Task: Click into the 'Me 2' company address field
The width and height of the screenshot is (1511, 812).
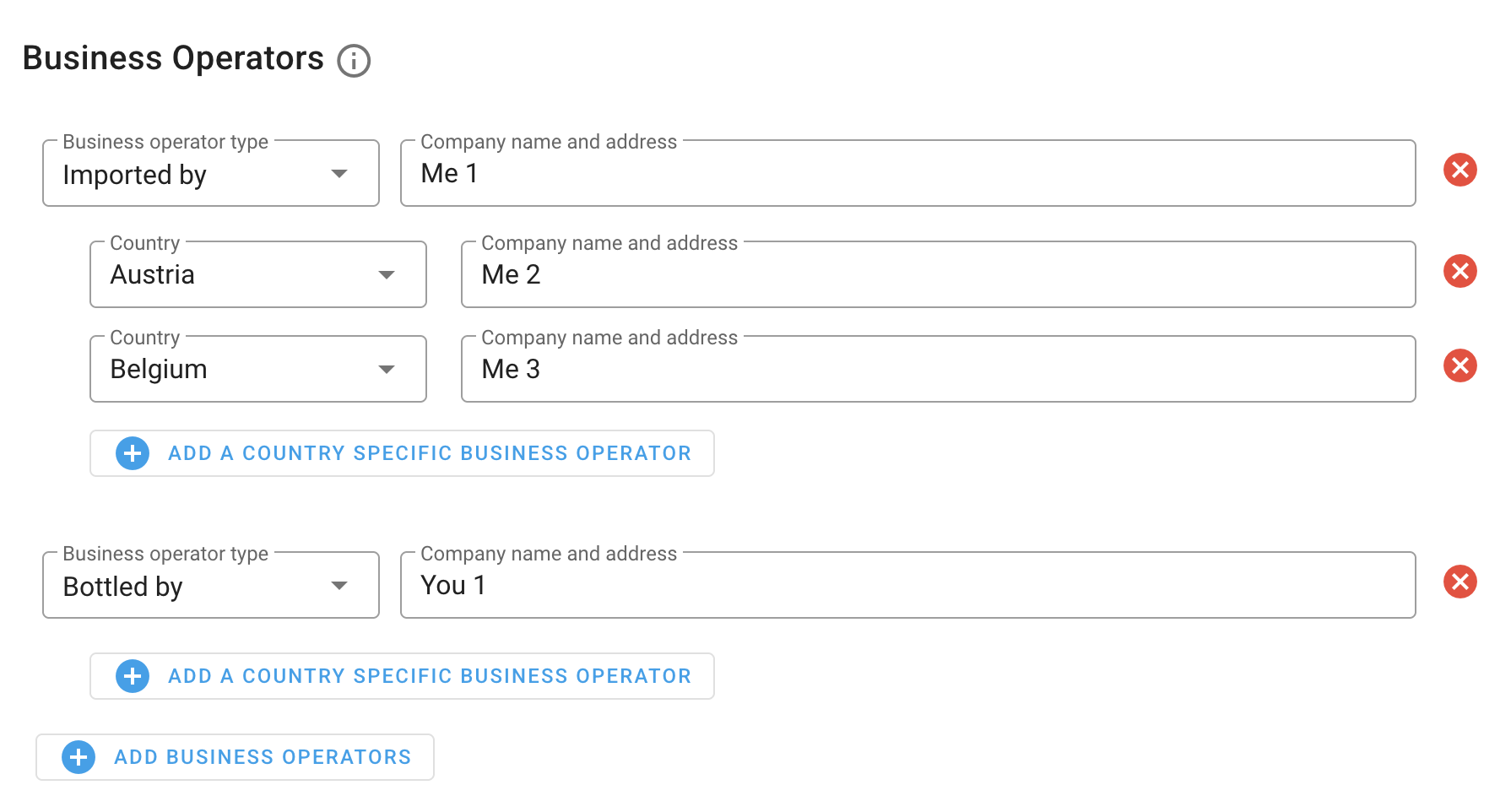Action: click(x=937, y=275)
